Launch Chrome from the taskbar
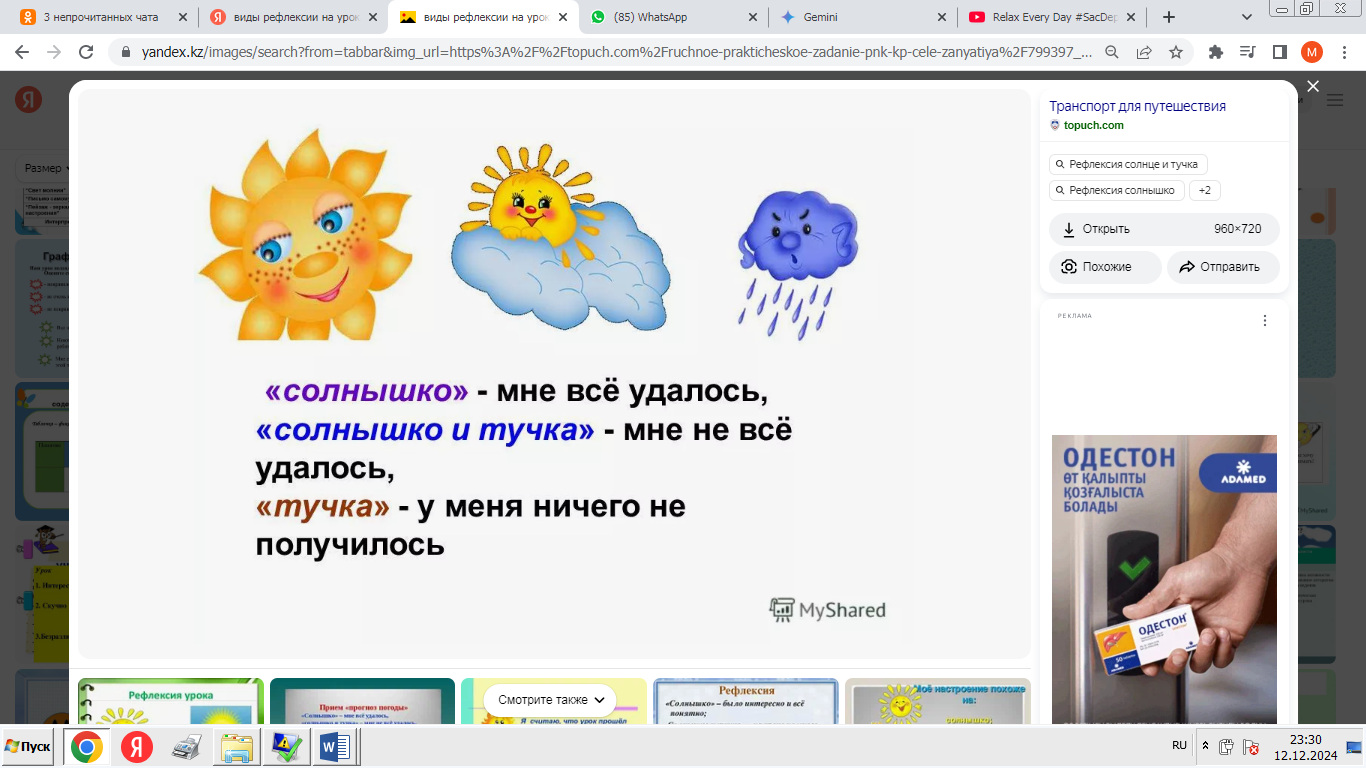1366x768 pixels. click(86, 747)
